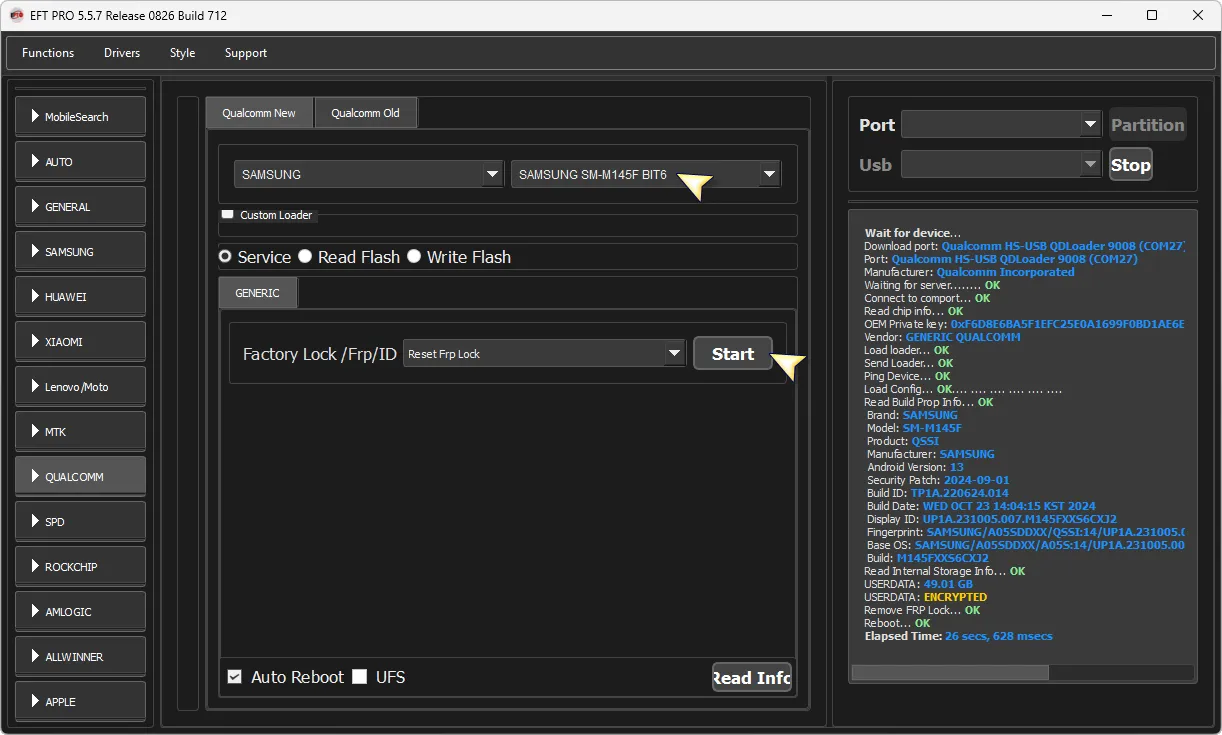Click the 'Build ID: TP1A.220624.014' log line

coord(937,493)
